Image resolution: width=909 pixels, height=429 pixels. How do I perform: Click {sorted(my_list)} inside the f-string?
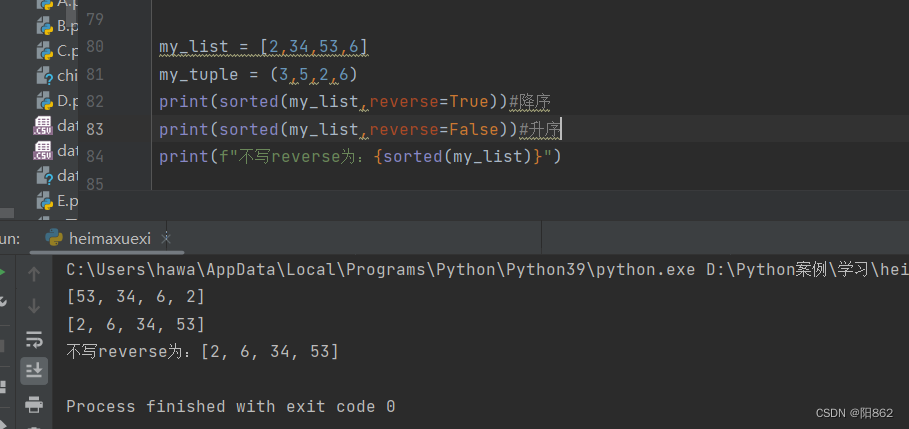(459, 157)
